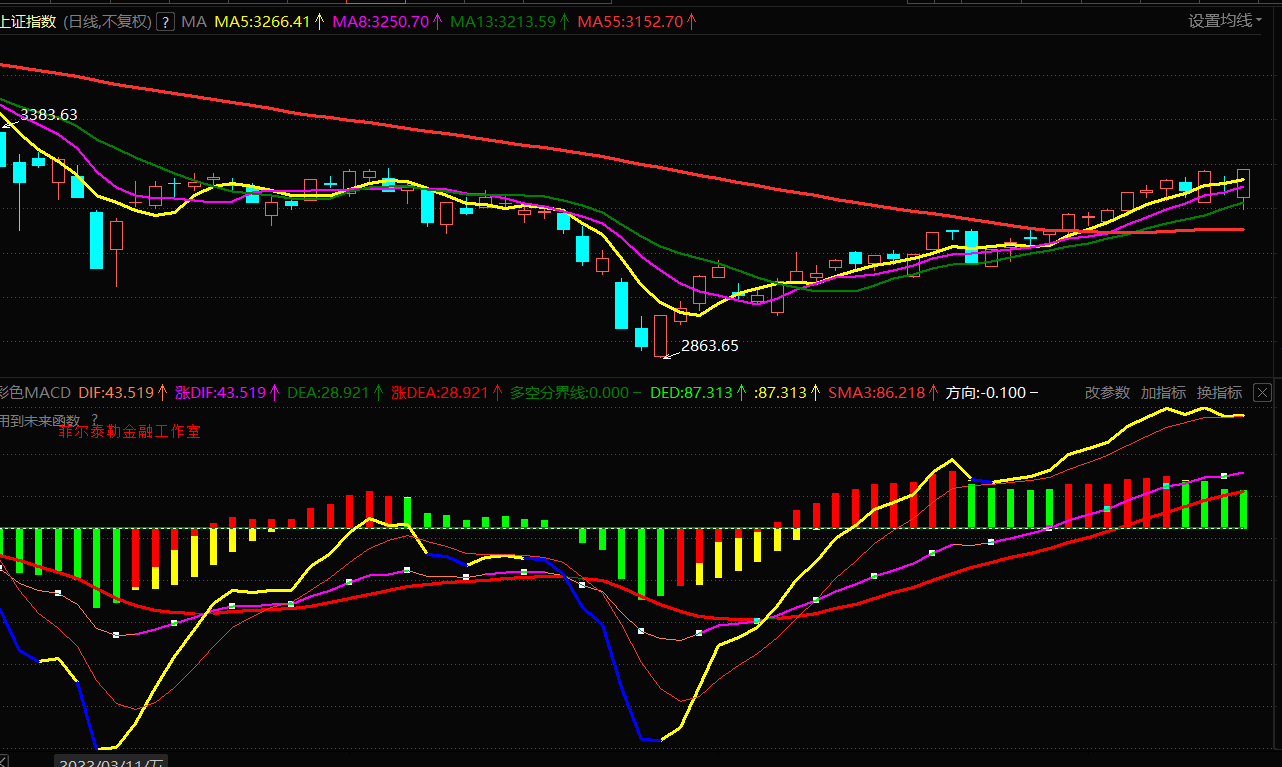Click the 彩色MACD indicator name

click(x=33, y=392)
